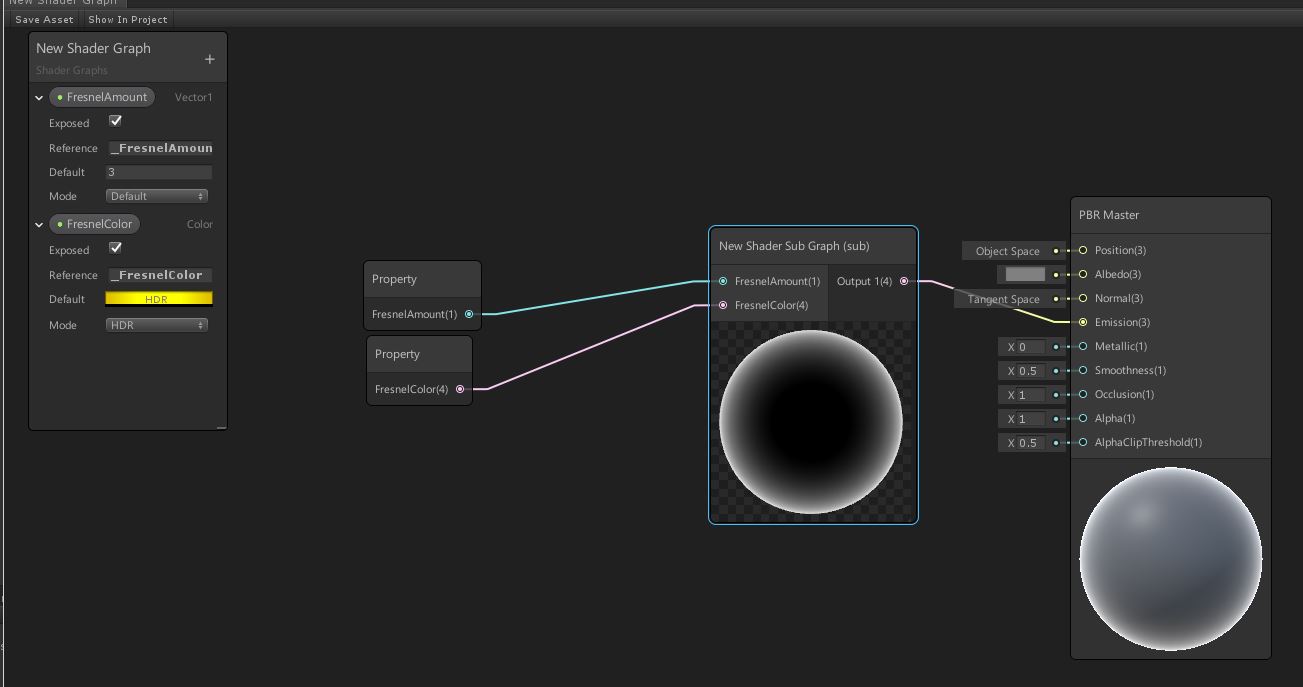
Task: Click the Emission(3) input port
Action: click(x=1083, y=322)
